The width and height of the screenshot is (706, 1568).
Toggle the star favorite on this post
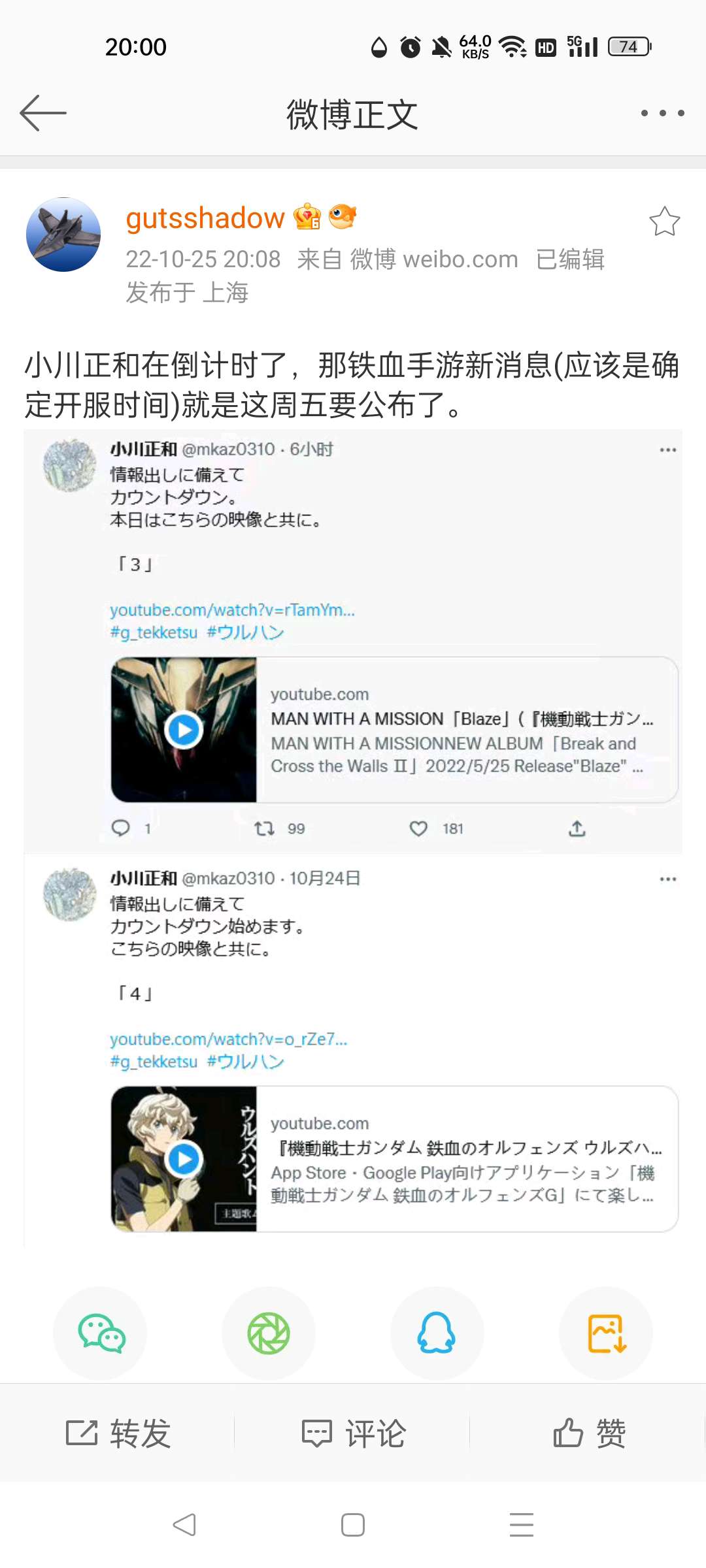pos(664,221)
